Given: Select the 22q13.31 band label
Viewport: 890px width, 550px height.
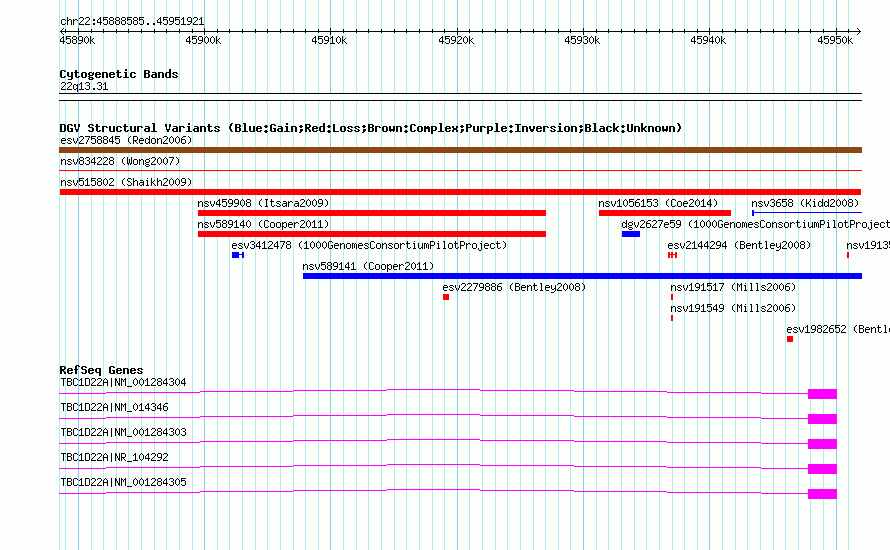Looking at the screenshot, I should 84,87.
